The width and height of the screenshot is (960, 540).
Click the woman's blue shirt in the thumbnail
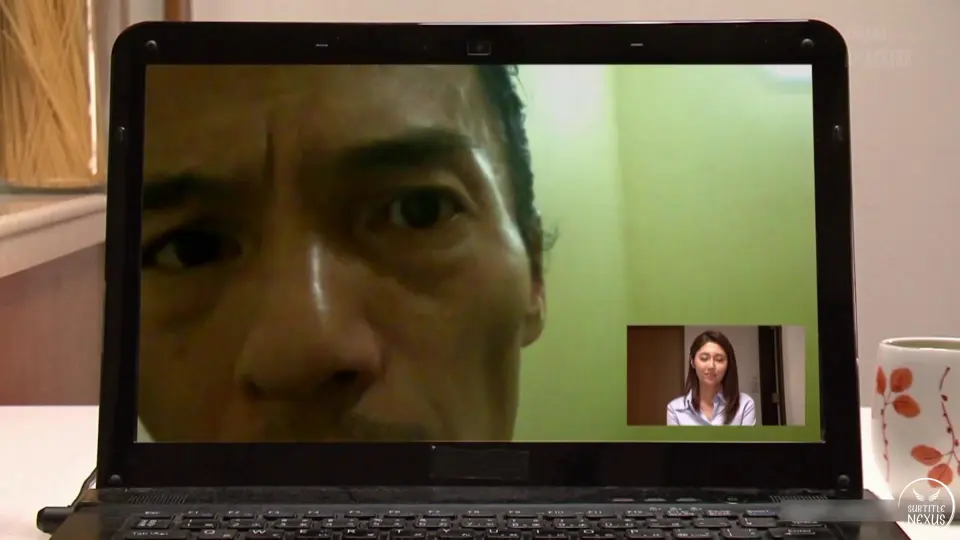712,411
